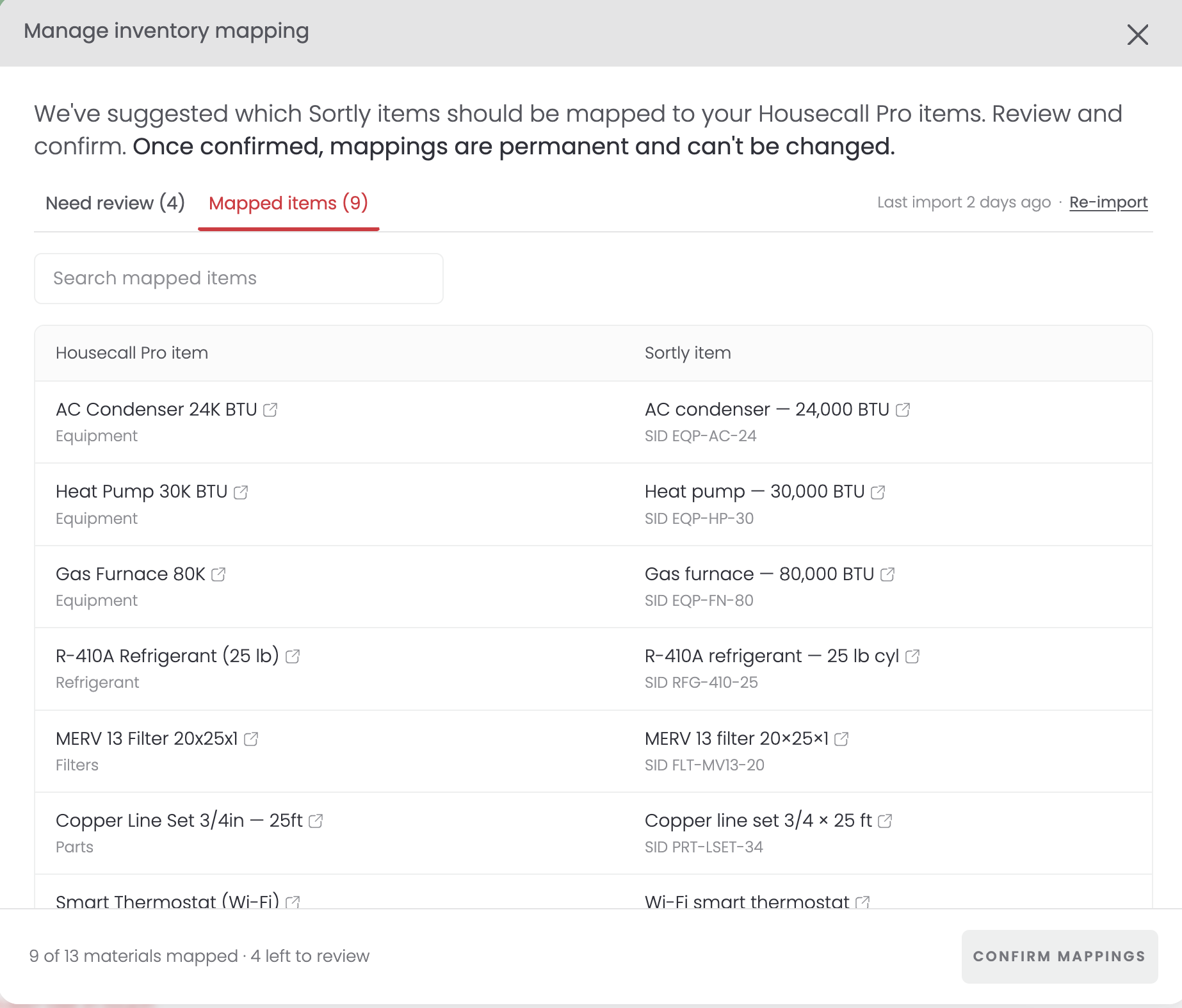Click 'AC condenser — 24,000 BTU' Sortly name

pyautogui.click(x=767, y=410)
